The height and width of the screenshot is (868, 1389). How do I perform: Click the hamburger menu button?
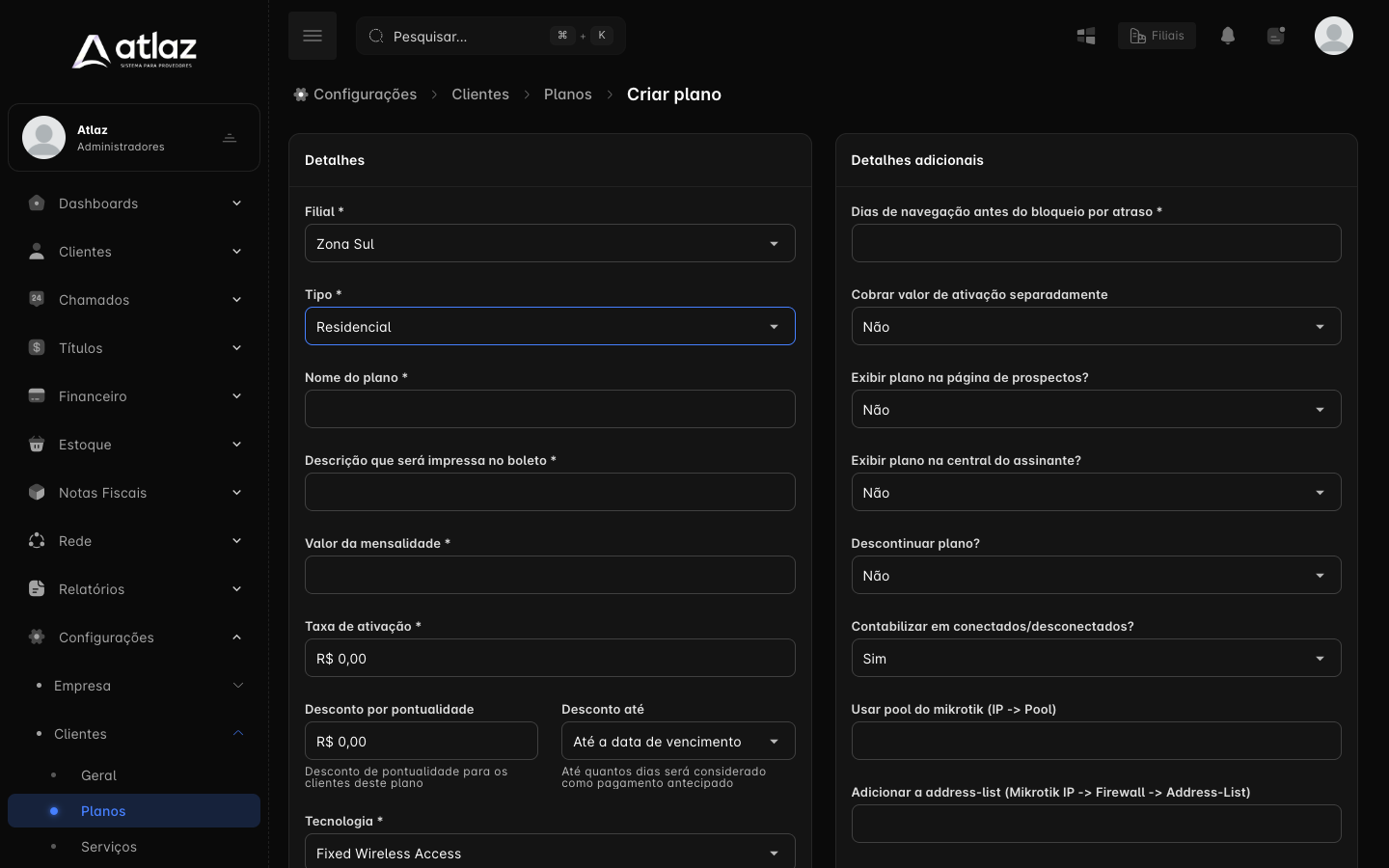pos(313,36)
